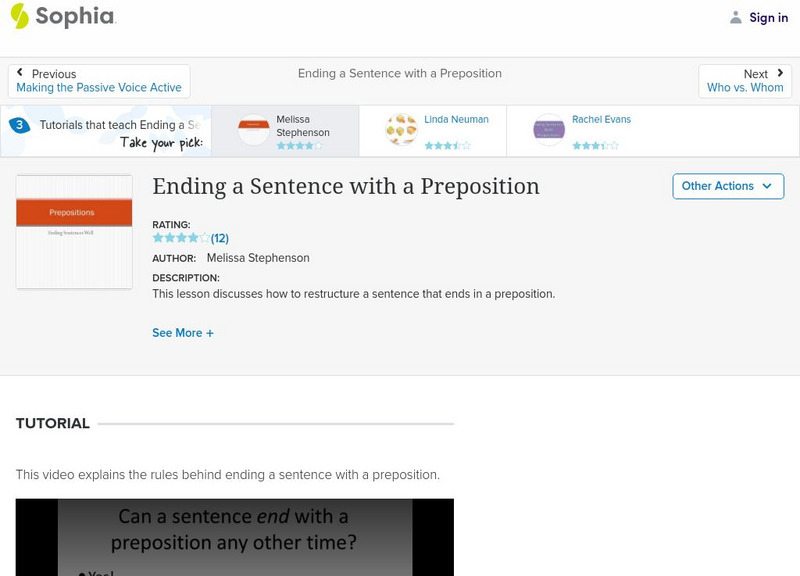Viewport: 800px width, 576px height.
Task: Click the user profile icon beside Sign in
Action: tap(736, 18)
